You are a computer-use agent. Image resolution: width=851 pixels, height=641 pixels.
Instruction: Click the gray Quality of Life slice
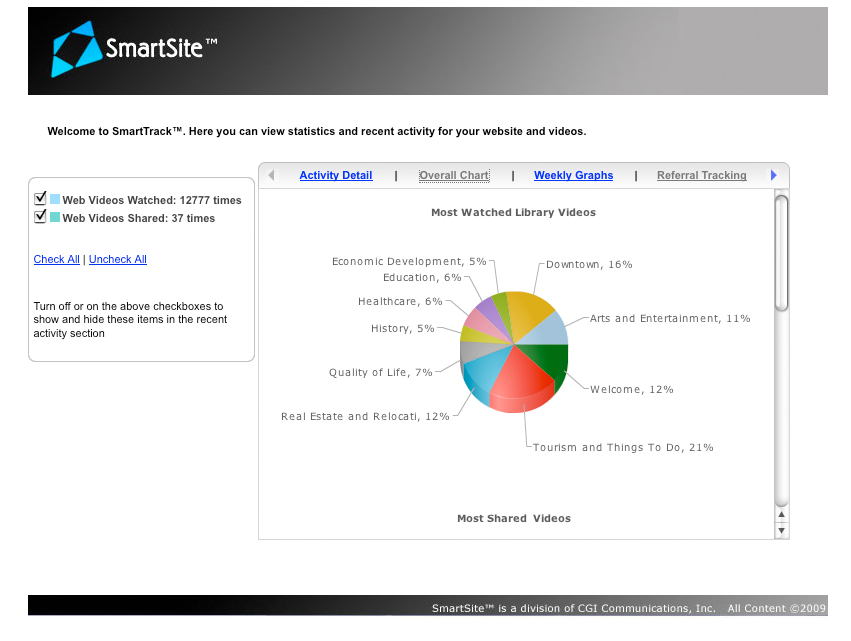click(x=478, y=352)
